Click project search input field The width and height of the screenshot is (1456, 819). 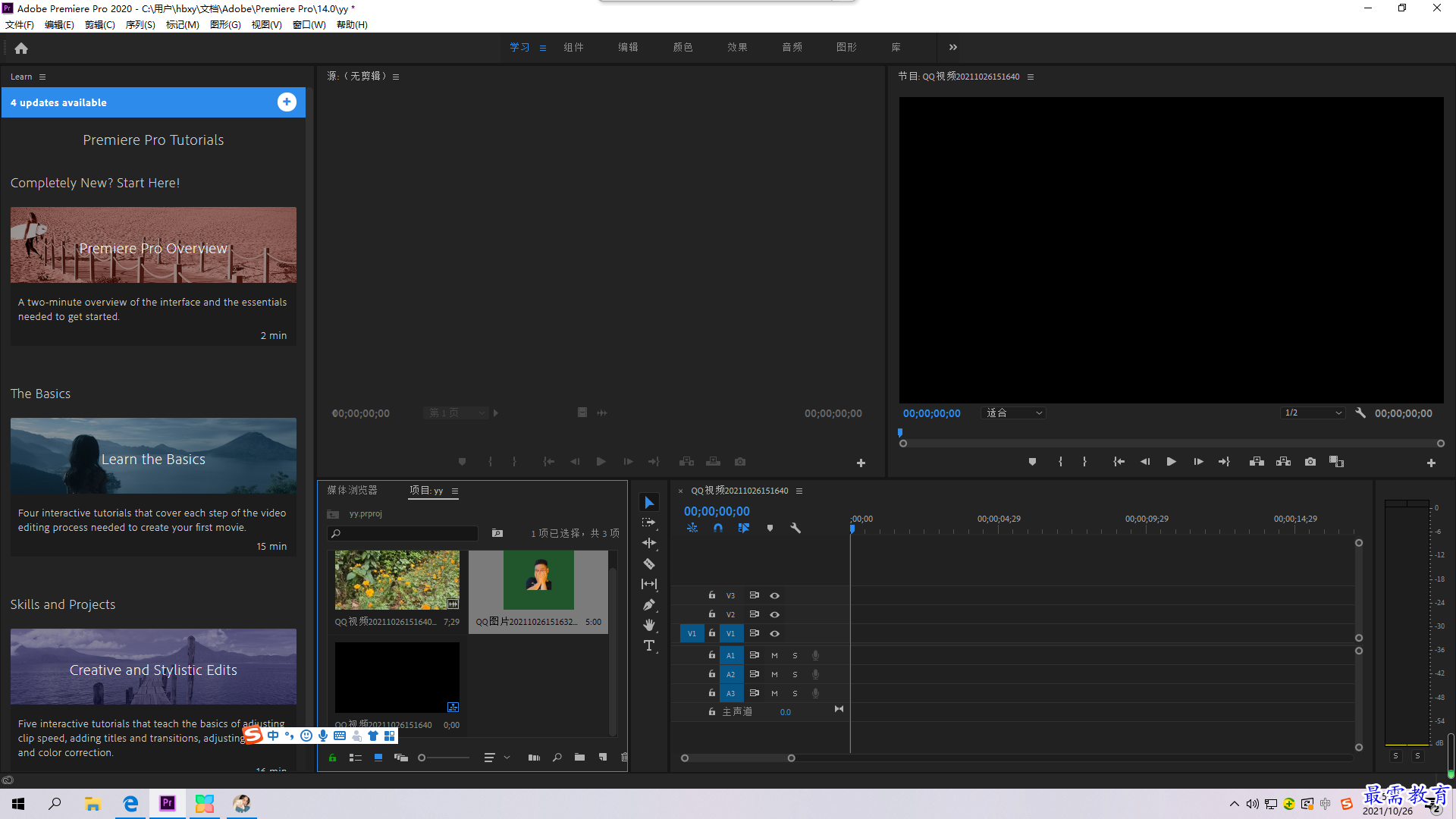tap(403, 534)
